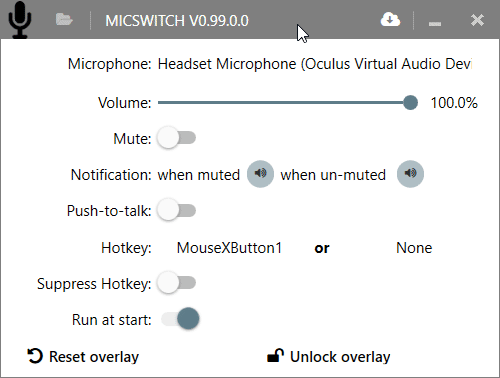Click the Volume slider handle
500x378 pixels.
point(410,103)
